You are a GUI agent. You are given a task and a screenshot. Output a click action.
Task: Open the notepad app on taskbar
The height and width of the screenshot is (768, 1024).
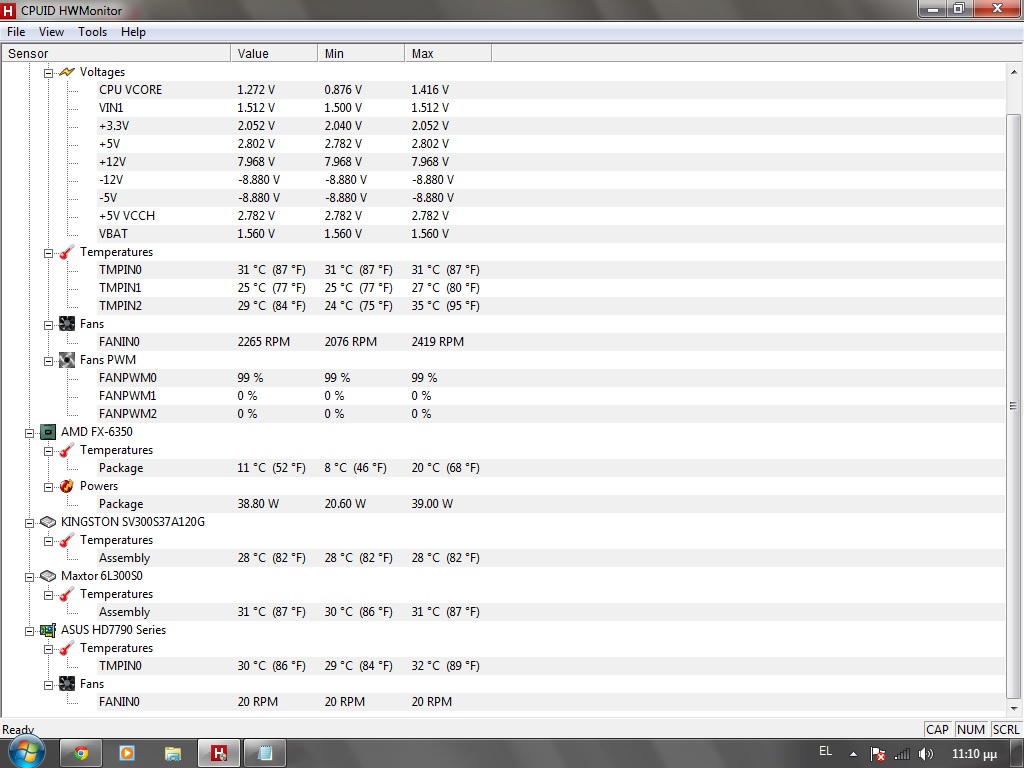coord(265,753)
